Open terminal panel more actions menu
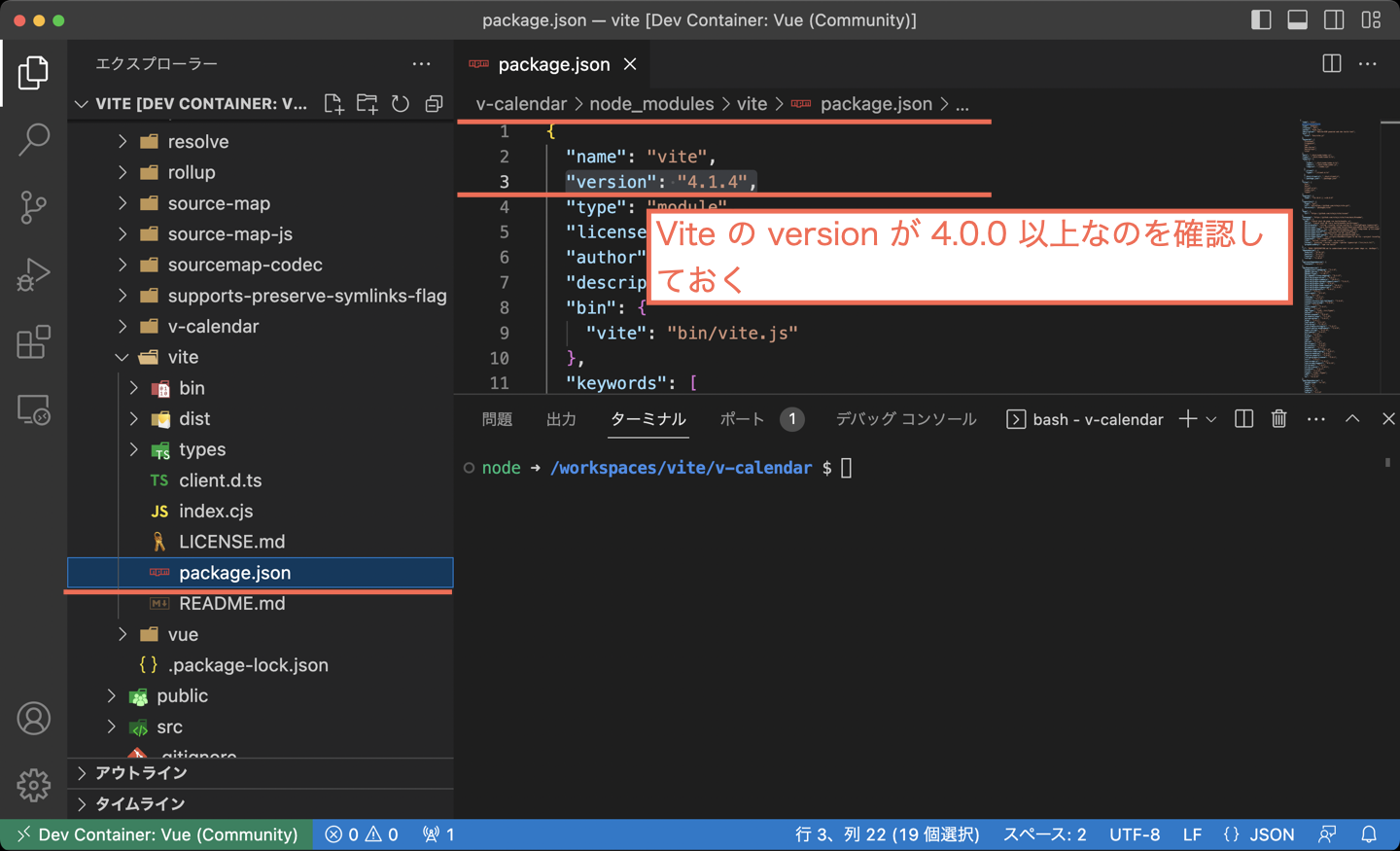 1315,419
